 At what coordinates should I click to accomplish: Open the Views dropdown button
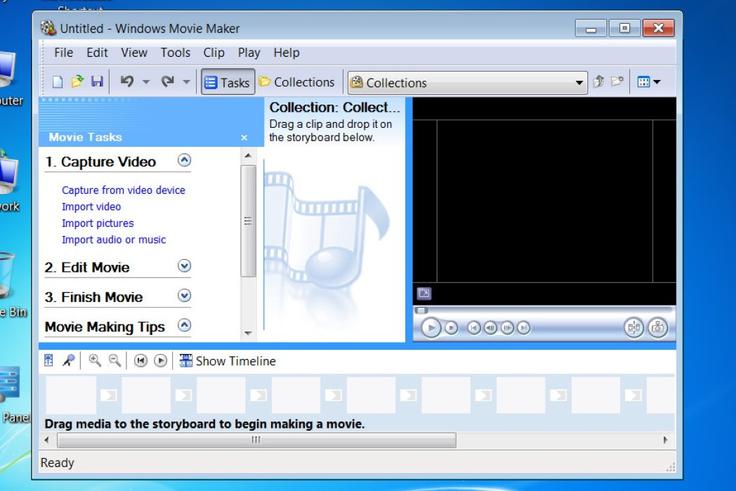tap(649, 82)
